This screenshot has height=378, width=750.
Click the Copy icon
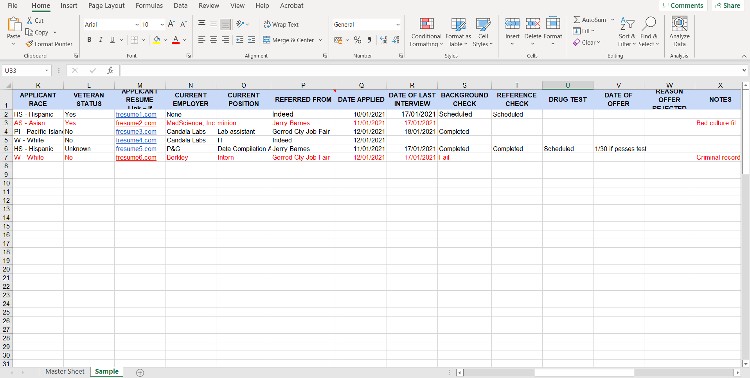pos(29,32)
